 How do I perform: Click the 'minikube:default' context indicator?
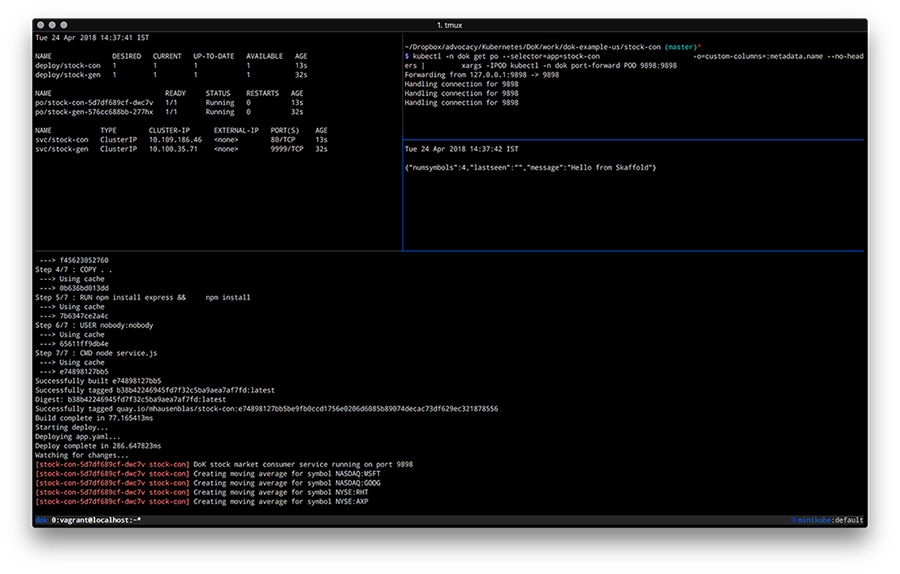(832, 520)
